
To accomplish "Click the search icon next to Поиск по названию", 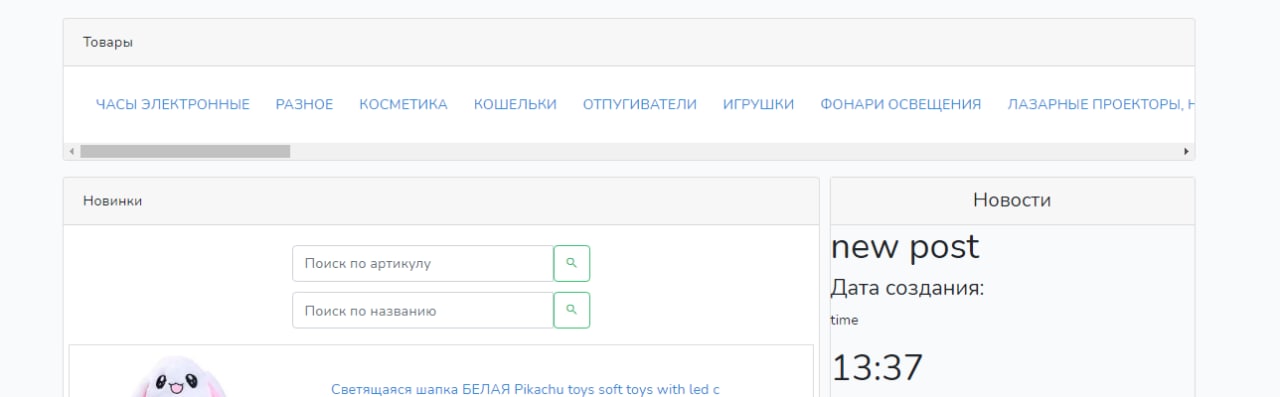I will pyautogui.click(x=572, y=310).
